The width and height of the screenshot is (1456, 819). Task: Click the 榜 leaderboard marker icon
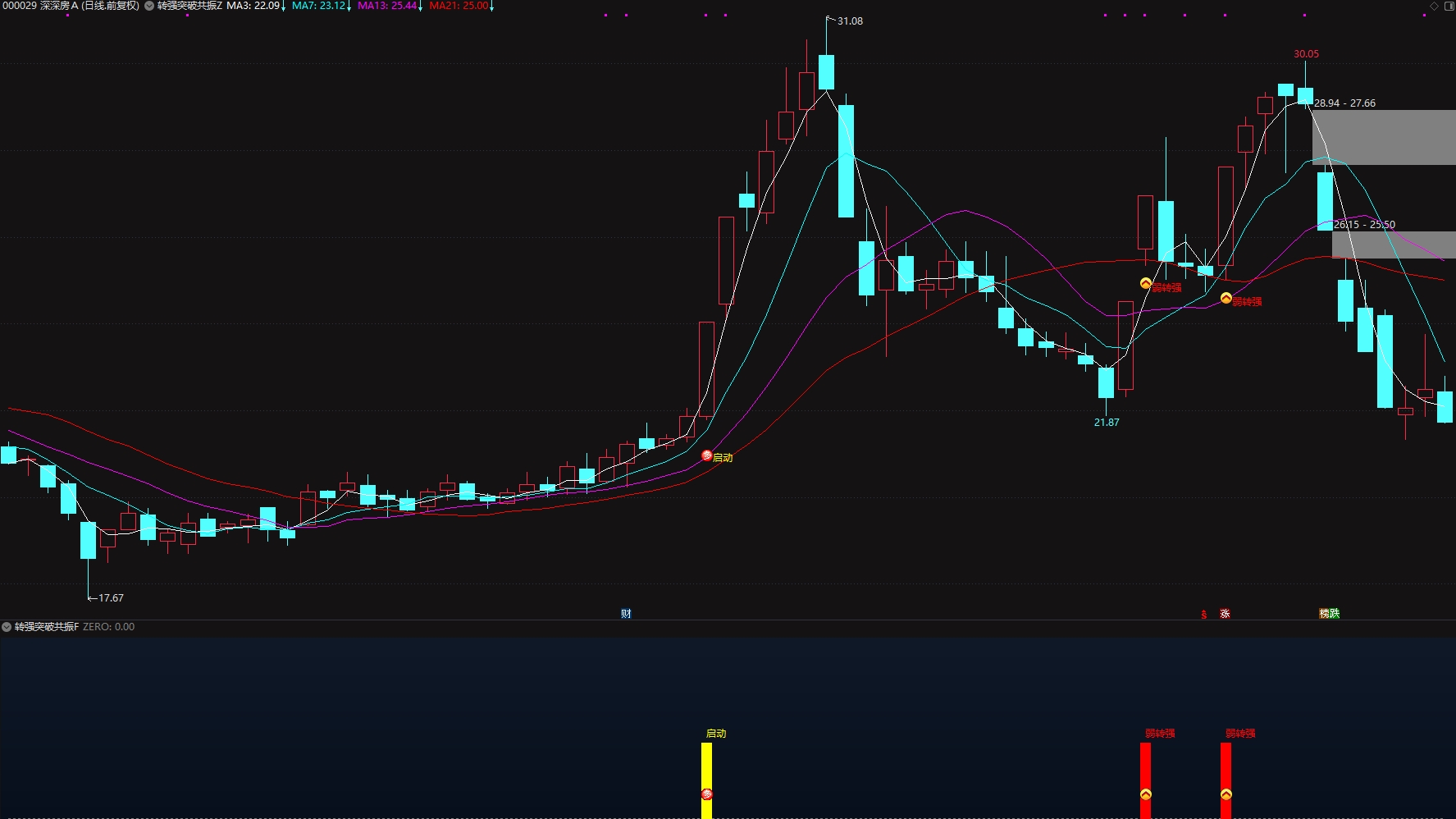(1324, 614)
